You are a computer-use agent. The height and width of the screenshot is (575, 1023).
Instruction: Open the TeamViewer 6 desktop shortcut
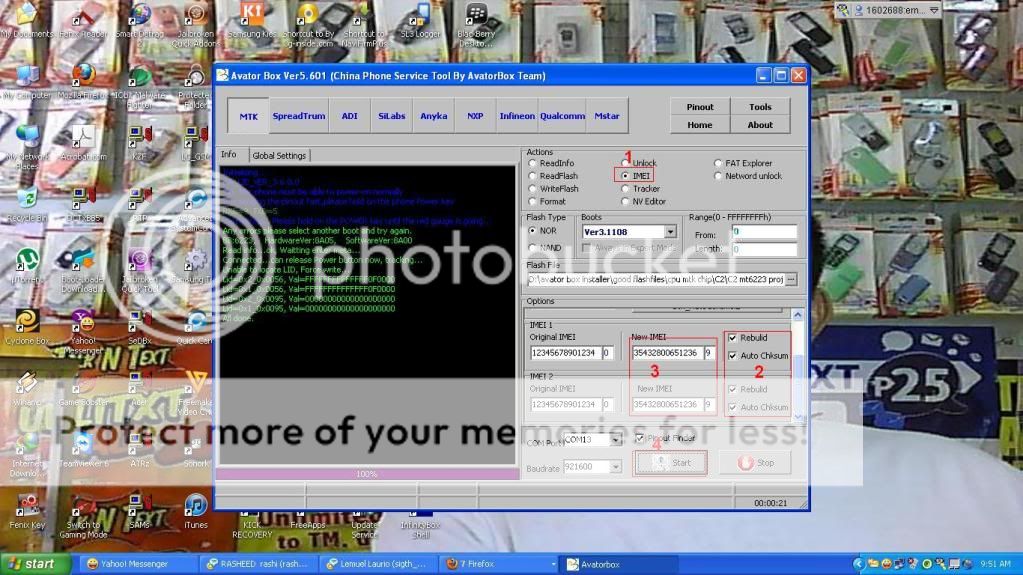tap(84, 444)
